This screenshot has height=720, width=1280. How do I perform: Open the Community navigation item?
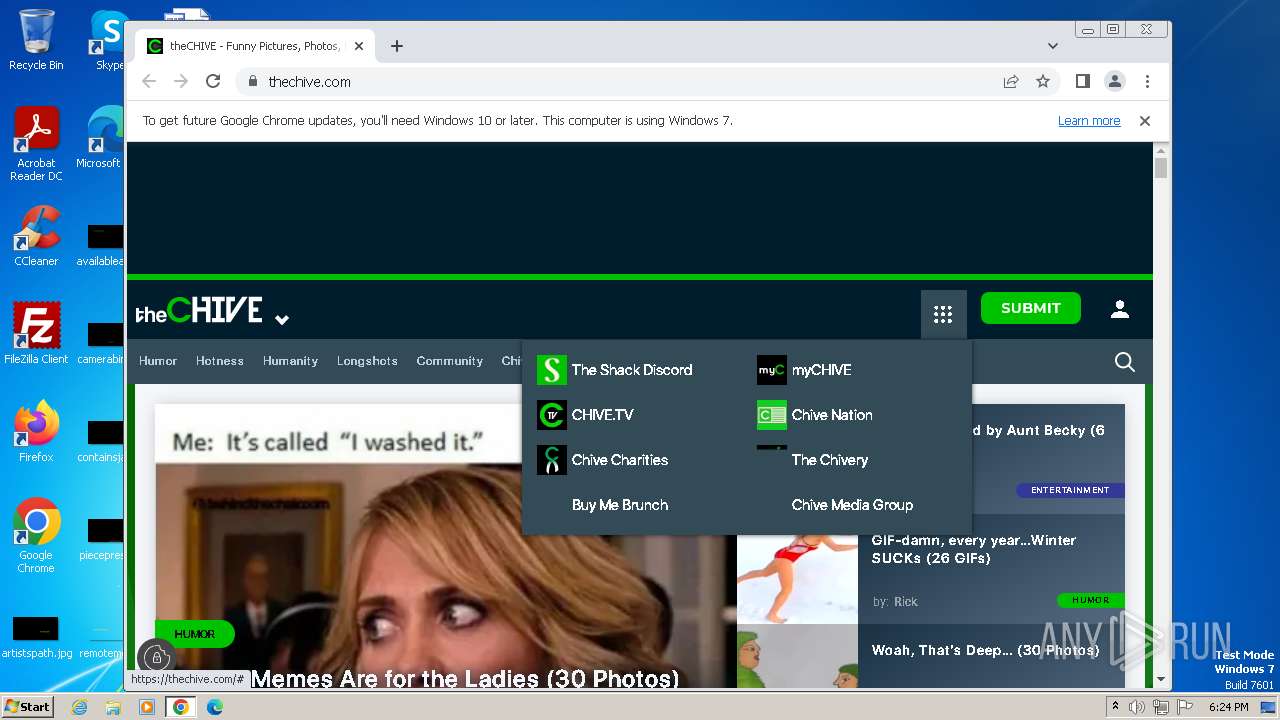450,361
